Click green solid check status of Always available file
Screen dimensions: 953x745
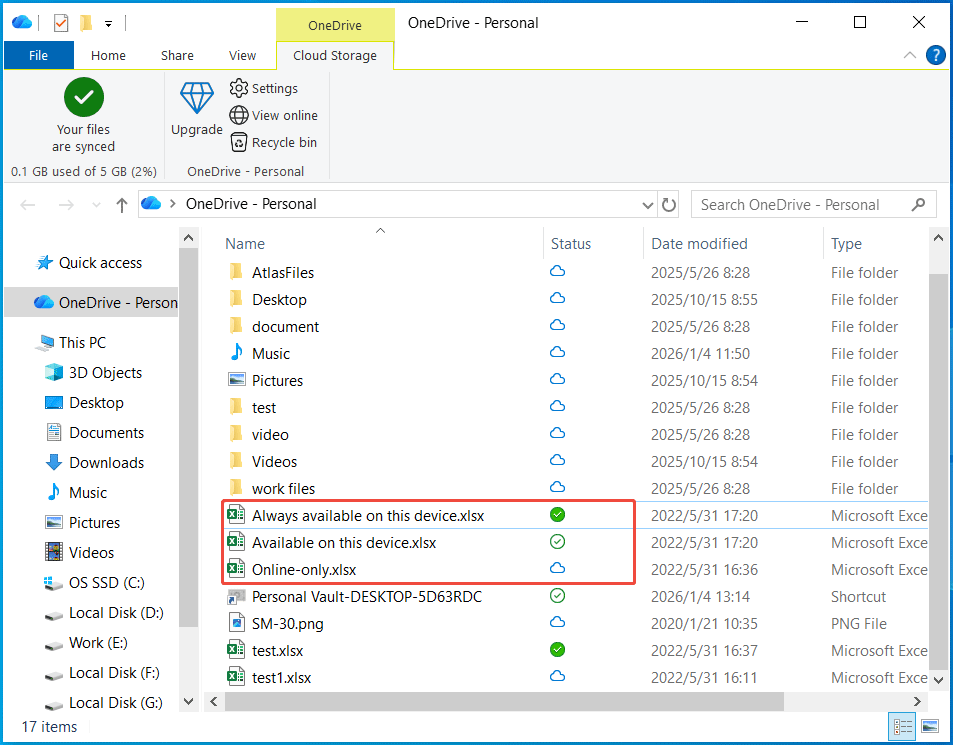pos(557,515)
